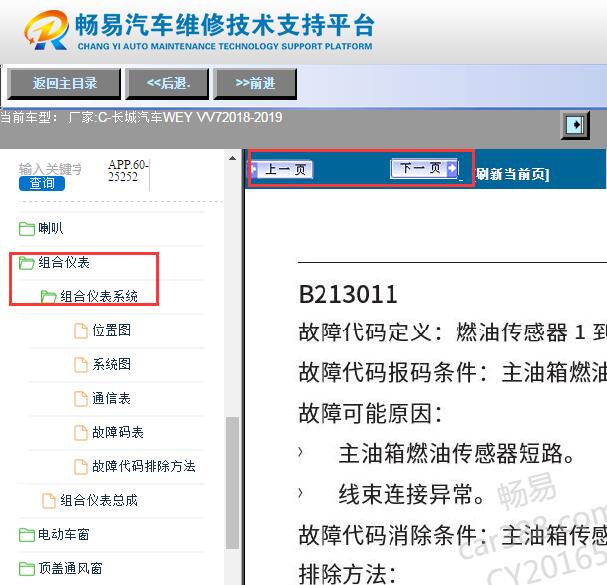Go forward with the >>前进 button
This screenshot has width=607, height=585.
click(x=255, y=84)
